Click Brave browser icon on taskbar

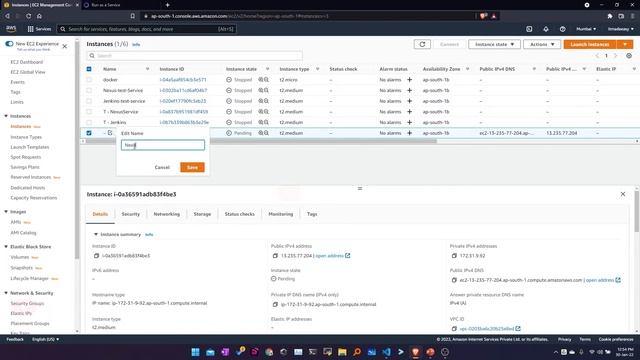point(416,352)
